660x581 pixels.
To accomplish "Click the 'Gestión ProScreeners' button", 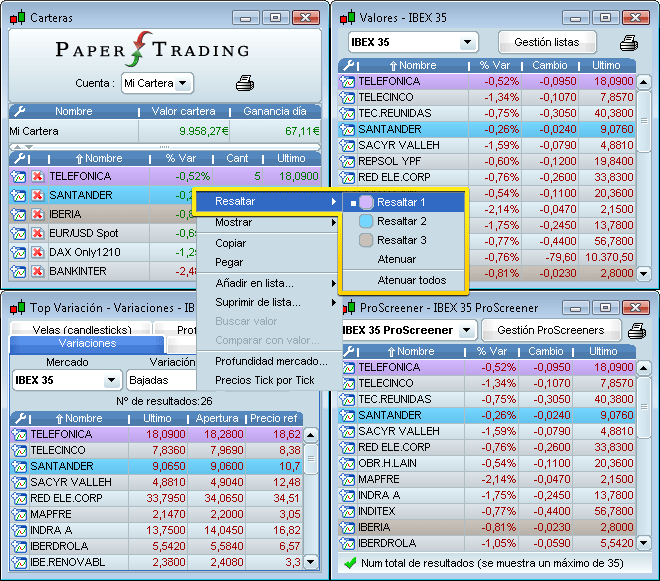I will [x=551, y=330].
